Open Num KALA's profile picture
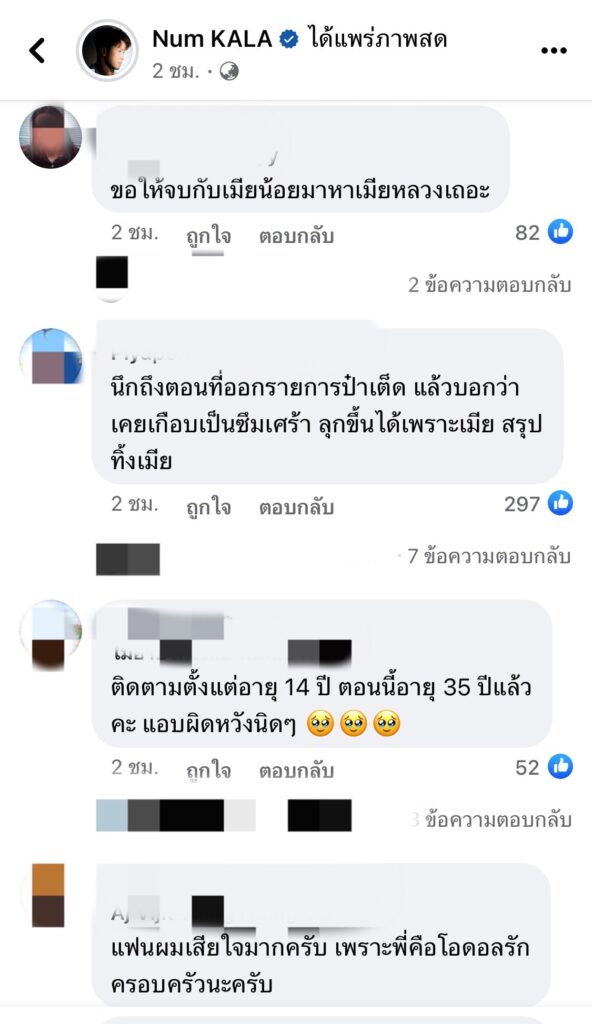The width and height of the screenshot is (592, 1024). (x=107, y=50)
